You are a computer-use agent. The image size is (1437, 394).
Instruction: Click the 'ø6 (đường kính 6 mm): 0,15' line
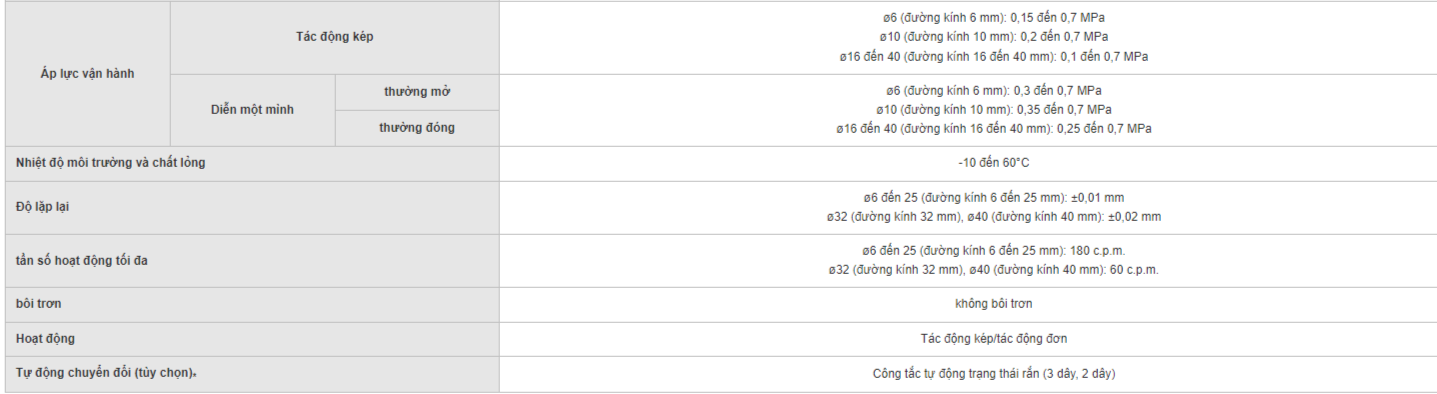993,18
